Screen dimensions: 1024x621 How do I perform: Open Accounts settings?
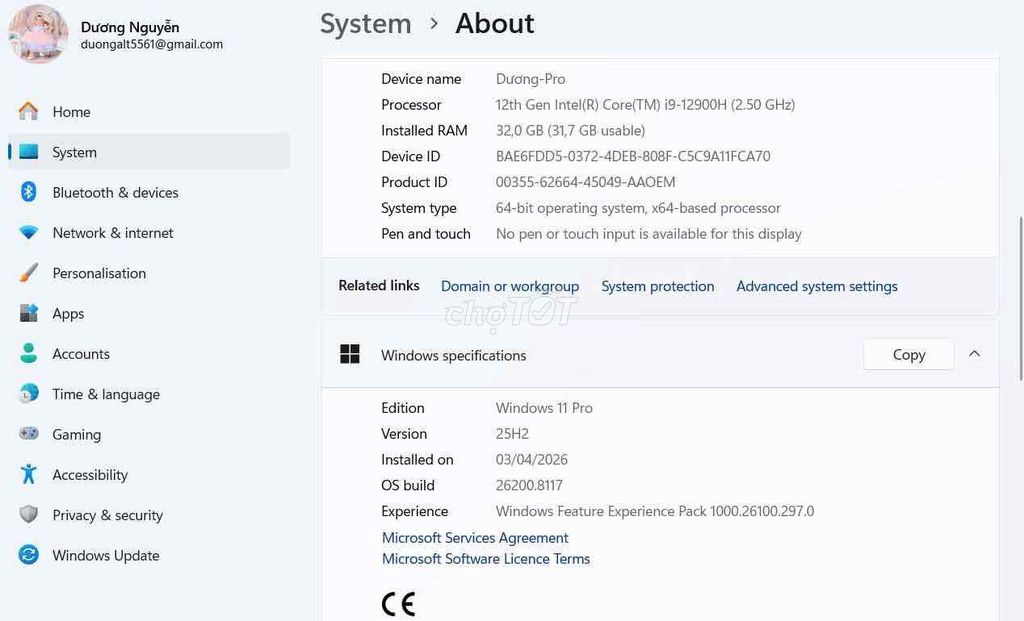81,353
